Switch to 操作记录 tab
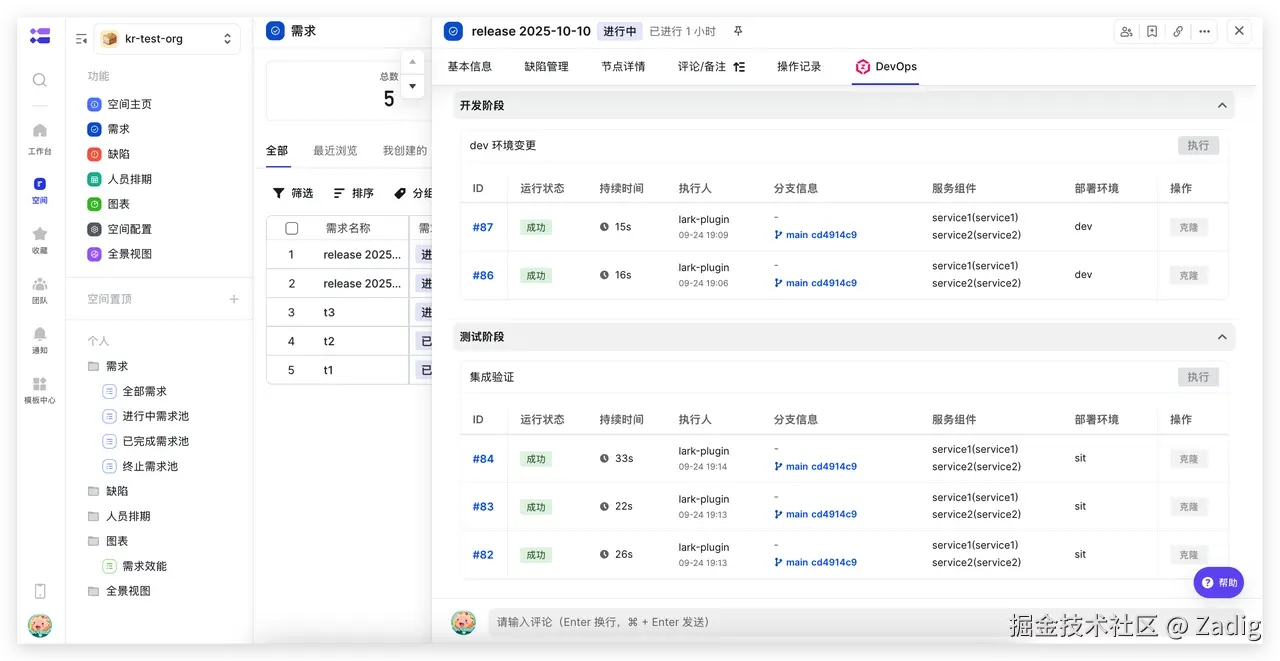Screen dimensions: 1280x661 [x=799, y=67]
